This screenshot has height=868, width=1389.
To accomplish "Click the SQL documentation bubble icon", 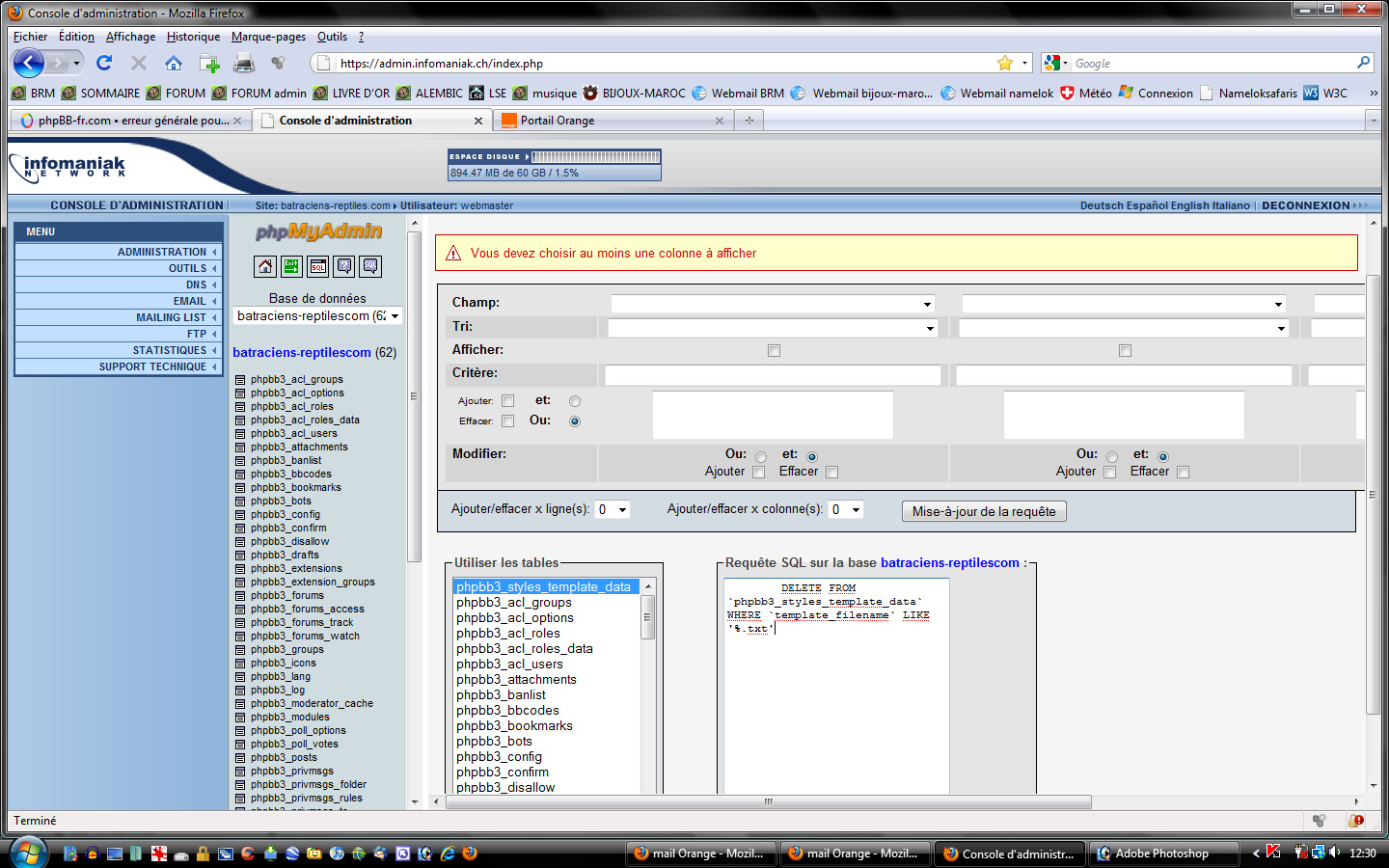I will (370, 266).
